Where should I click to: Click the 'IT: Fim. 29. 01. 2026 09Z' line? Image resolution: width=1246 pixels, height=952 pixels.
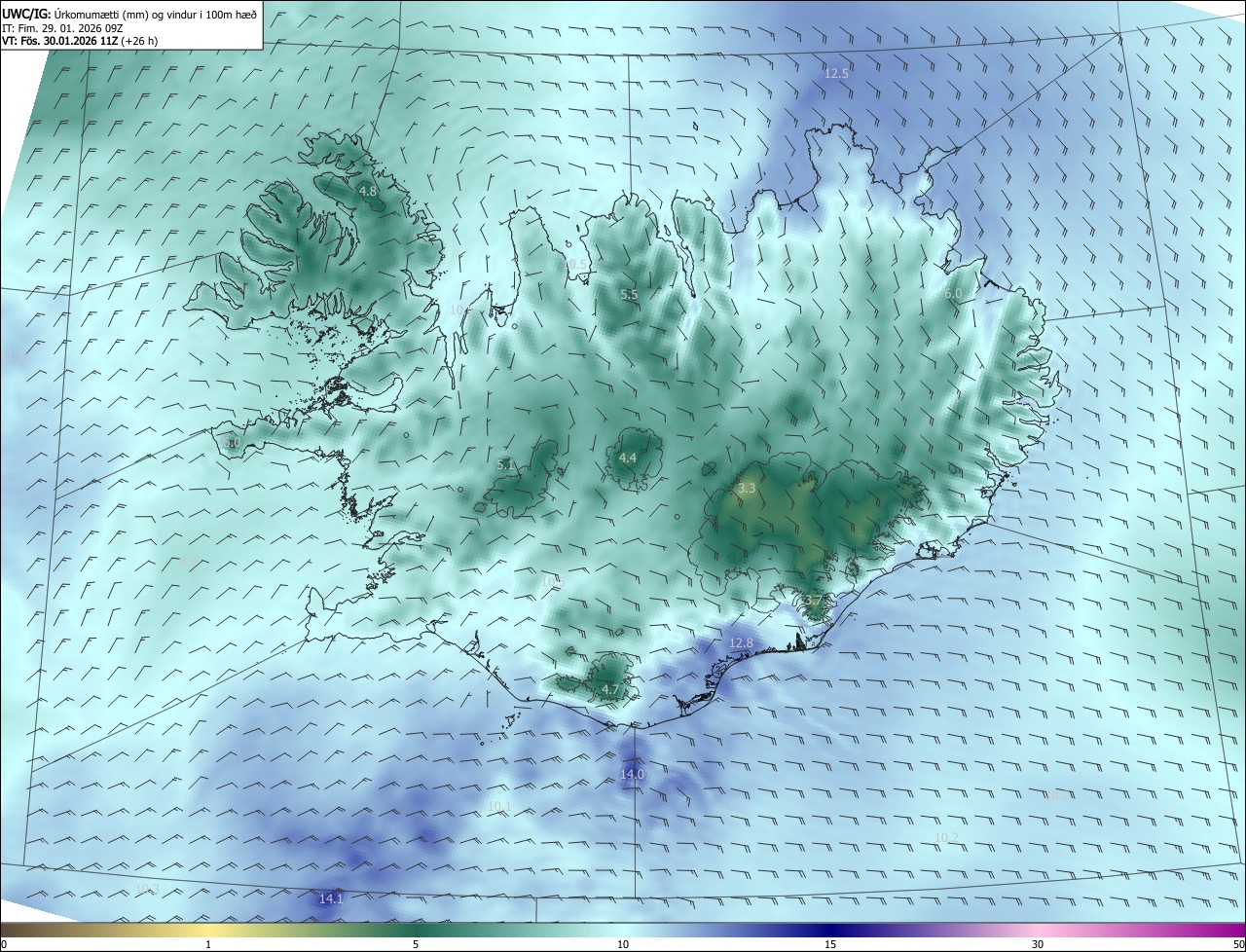click(x=62, y=28)
